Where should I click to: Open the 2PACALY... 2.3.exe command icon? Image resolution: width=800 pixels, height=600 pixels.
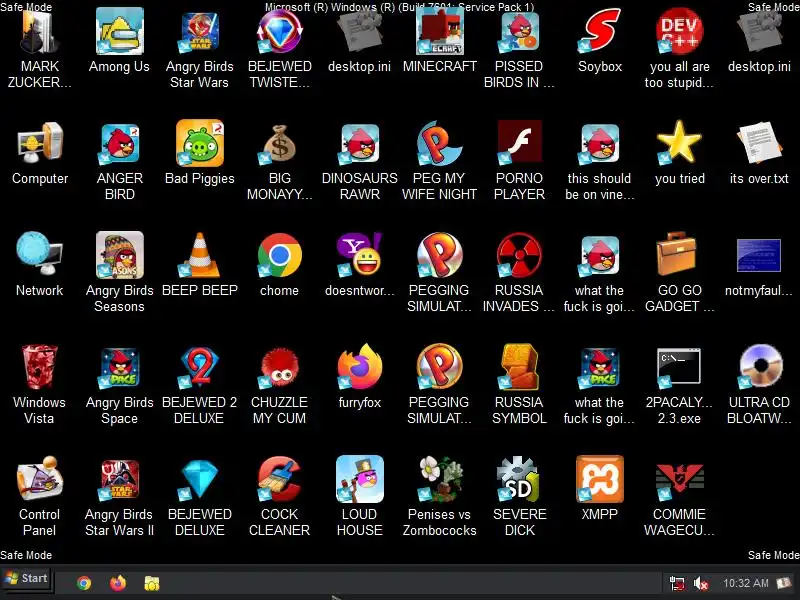pyautogui.click(x=679, y=368)
